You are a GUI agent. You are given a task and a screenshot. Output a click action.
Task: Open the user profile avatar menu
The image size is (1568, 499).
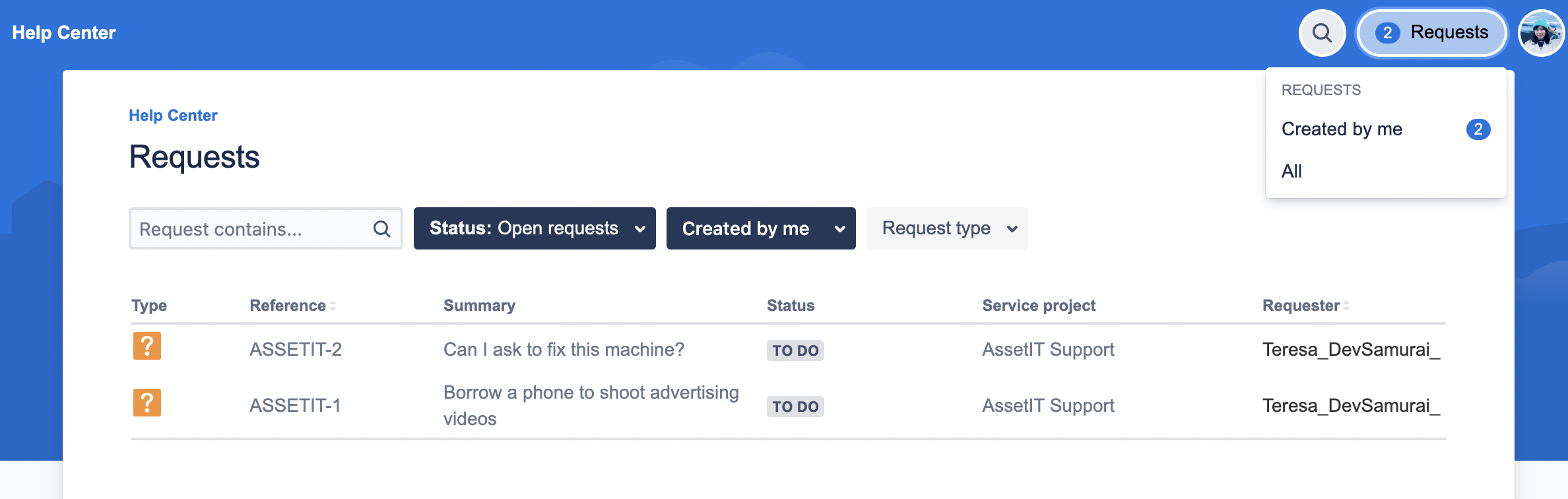click(x=1541, y=33)
